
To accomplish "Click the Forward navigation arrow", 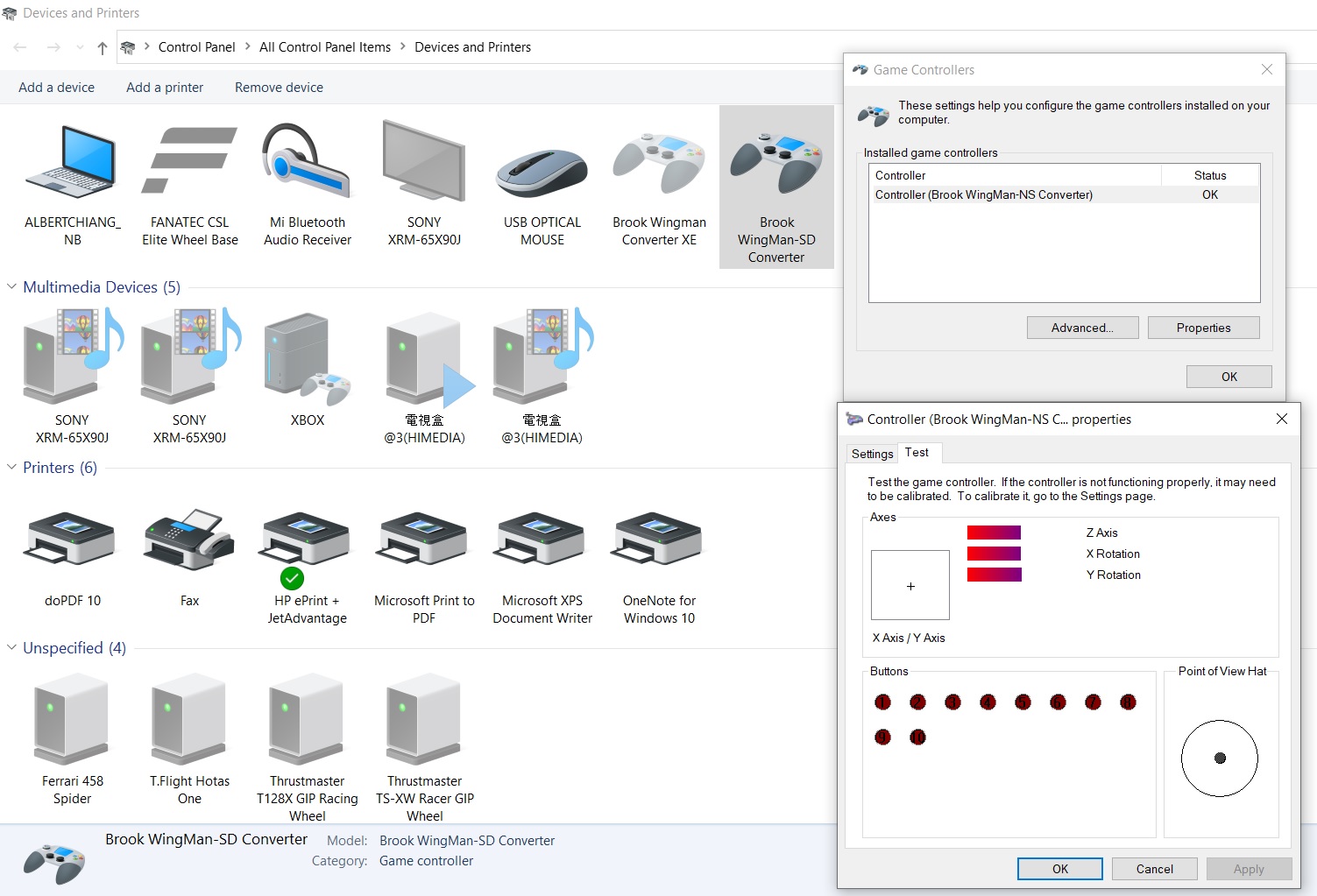I will coord(53,47).
